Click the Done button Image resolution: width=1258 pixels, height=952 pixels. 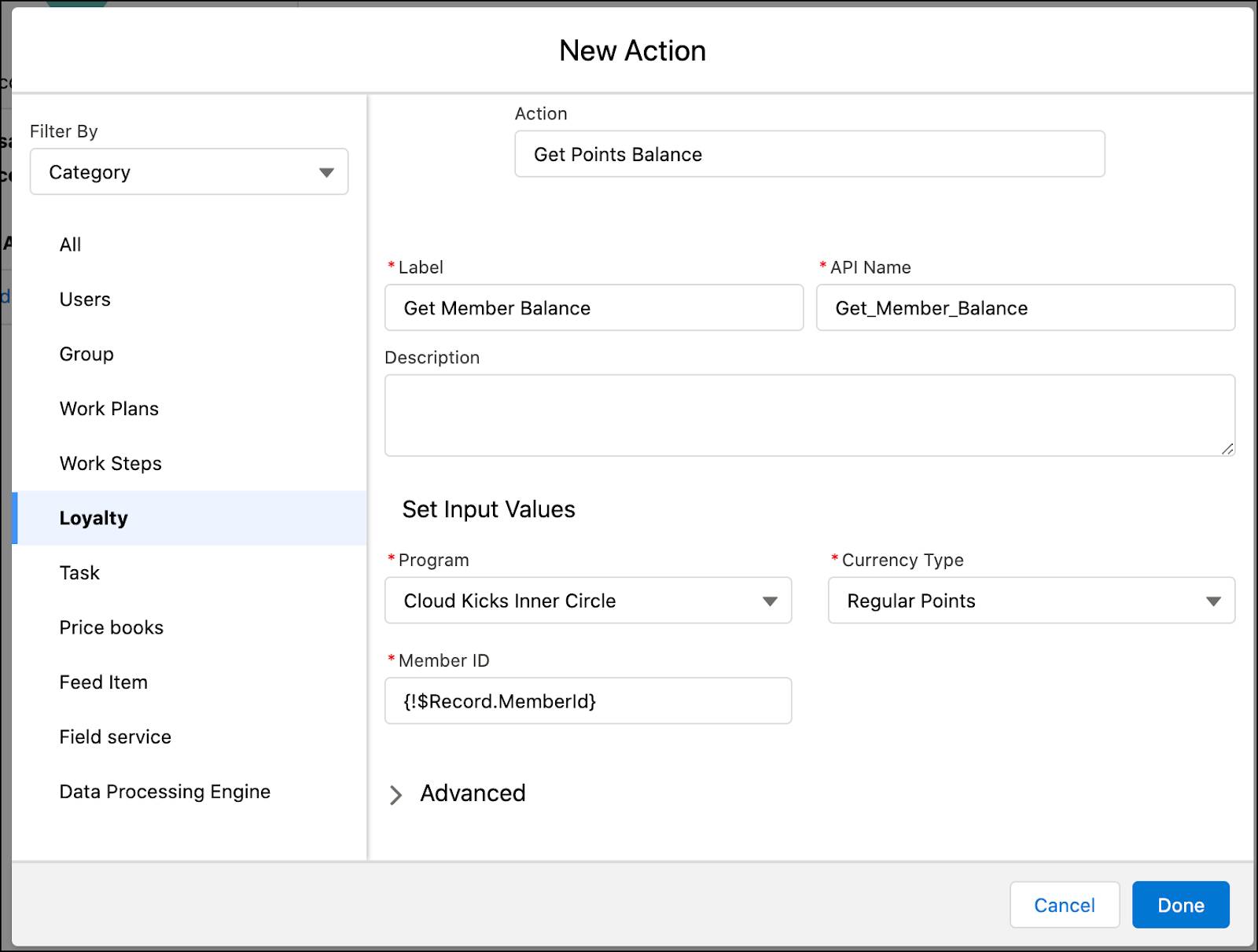click(1180, 905)
